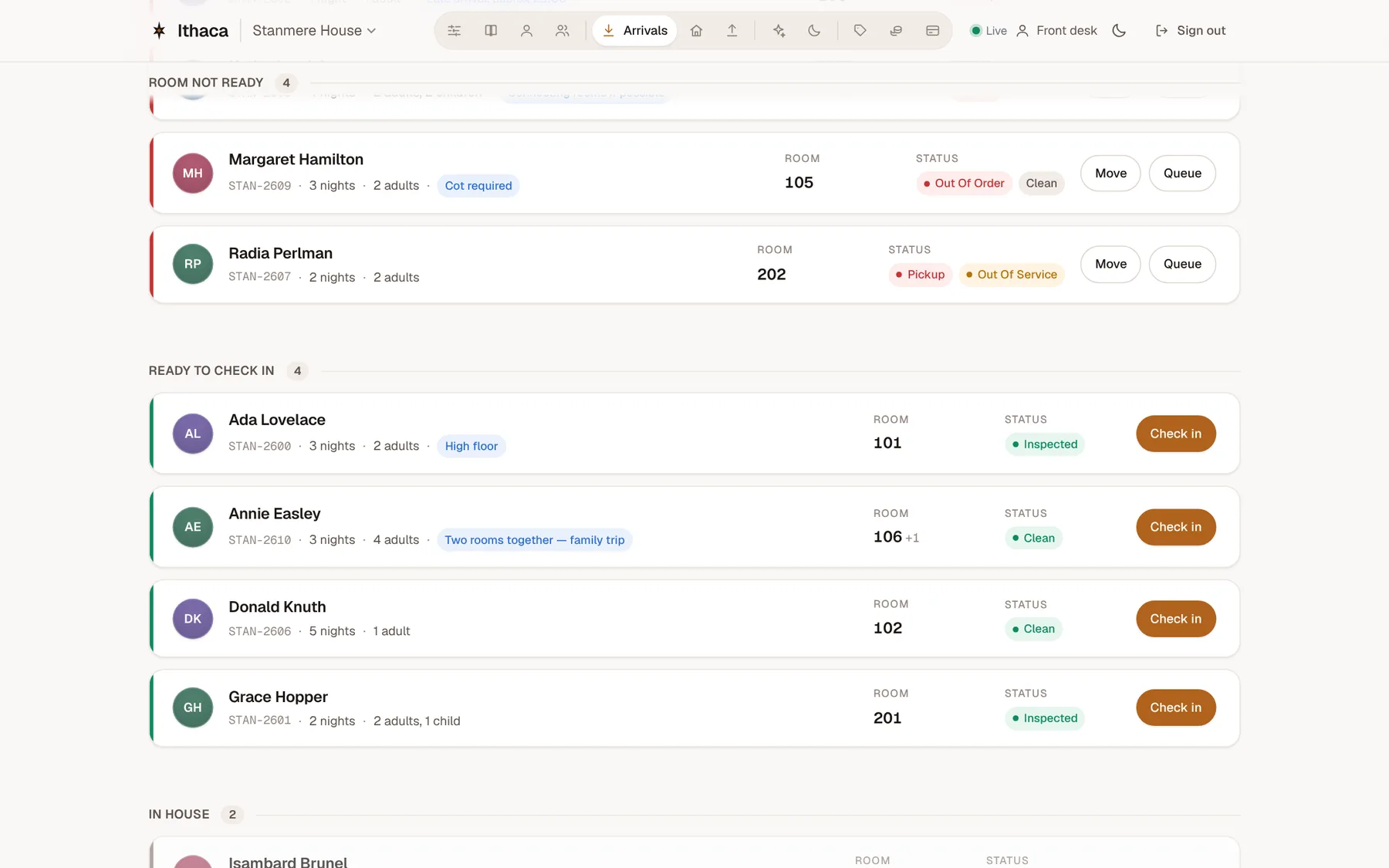1389x868 pixels.
Task: Click the DK avatar for Donald Knuth
Action: tap(193, 619)
